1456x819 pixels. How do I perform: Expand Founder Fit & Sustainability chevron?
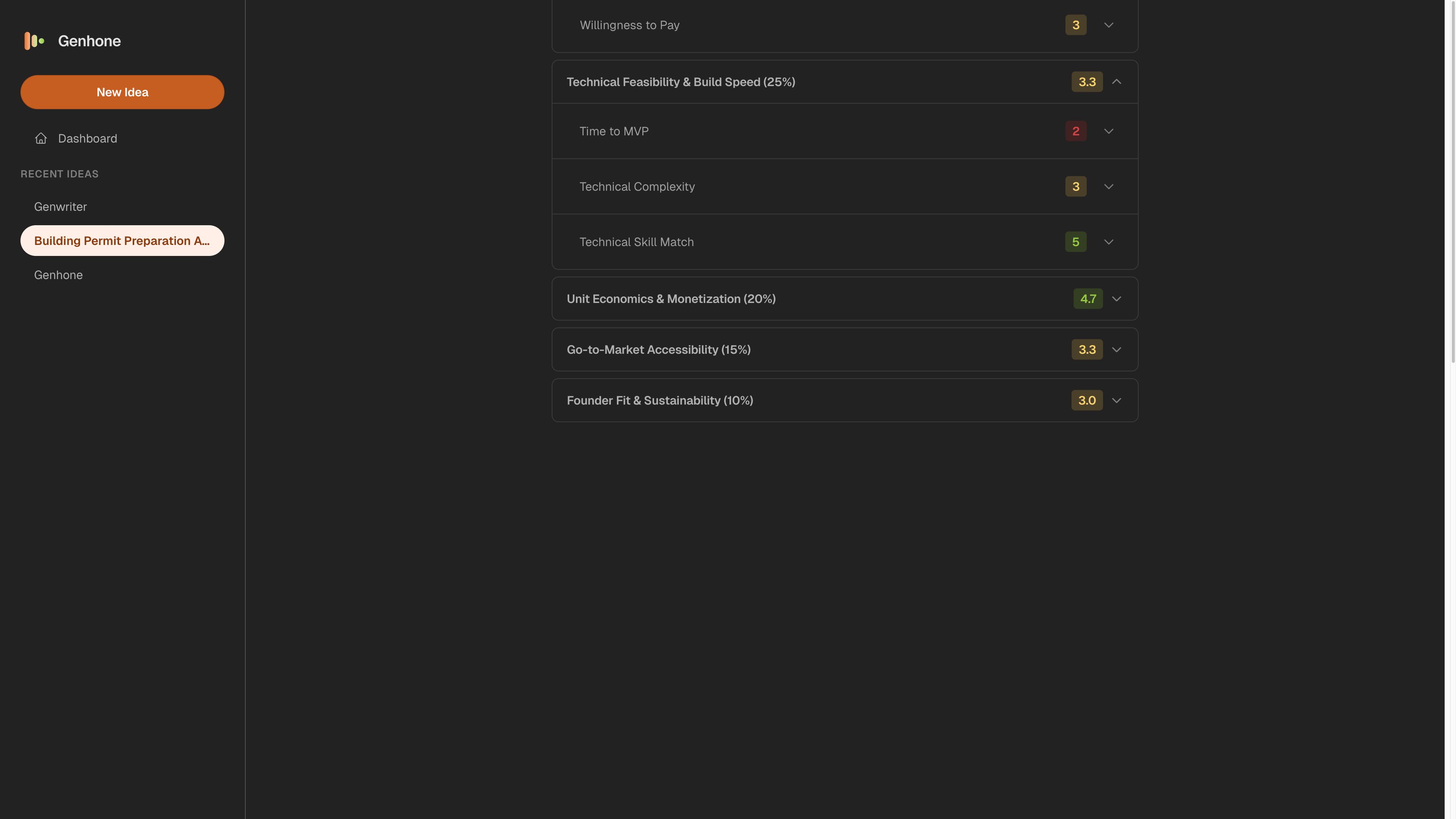coord(1116,401)
